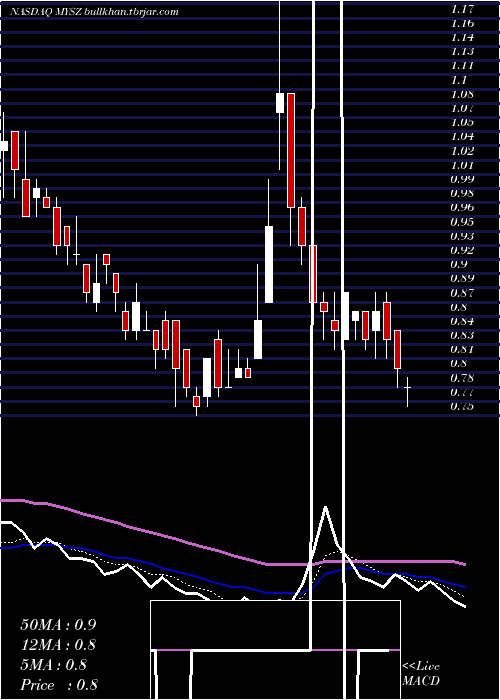
Task: Select the 12MA : 0.8 readout
Action: pos(58,645)
